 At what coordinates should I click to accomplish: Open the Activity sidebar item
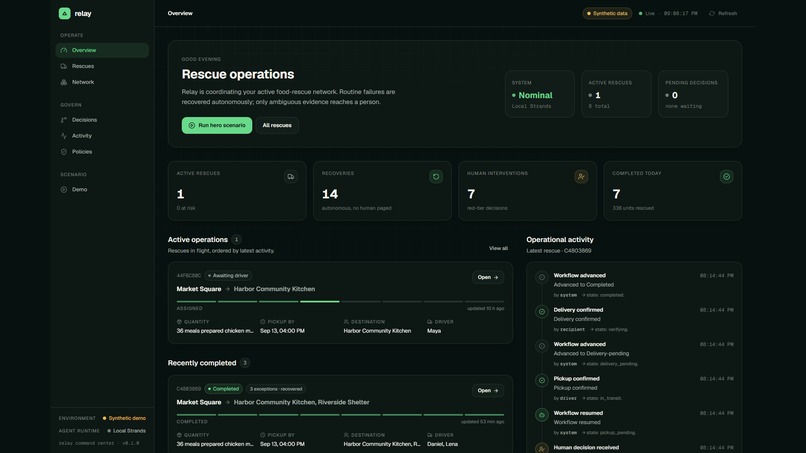pyautogui.click(x=102, y=136)
